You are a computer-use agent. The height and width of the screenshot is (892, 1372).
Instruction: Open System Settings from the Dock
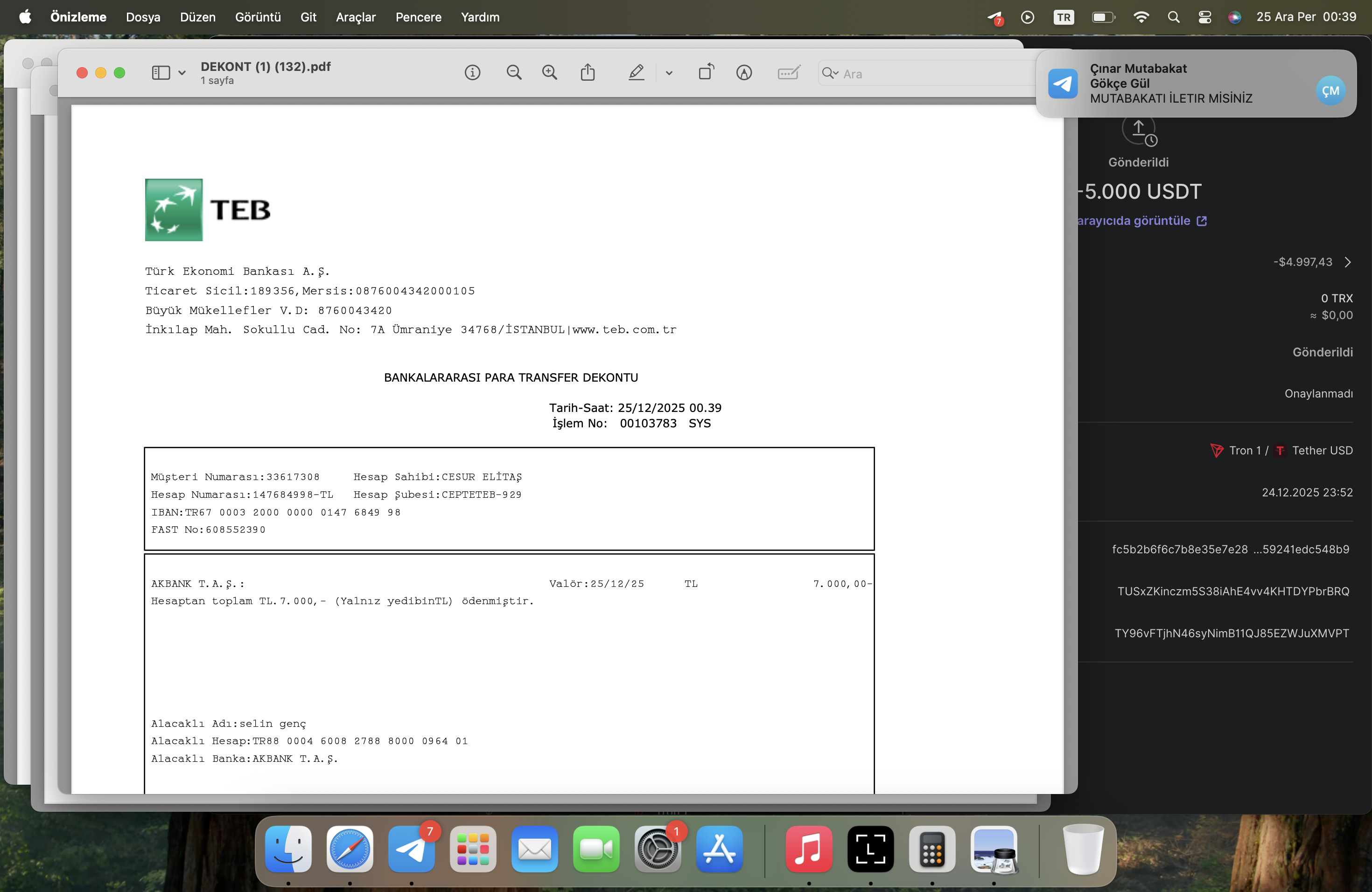[x=658, y=850]
